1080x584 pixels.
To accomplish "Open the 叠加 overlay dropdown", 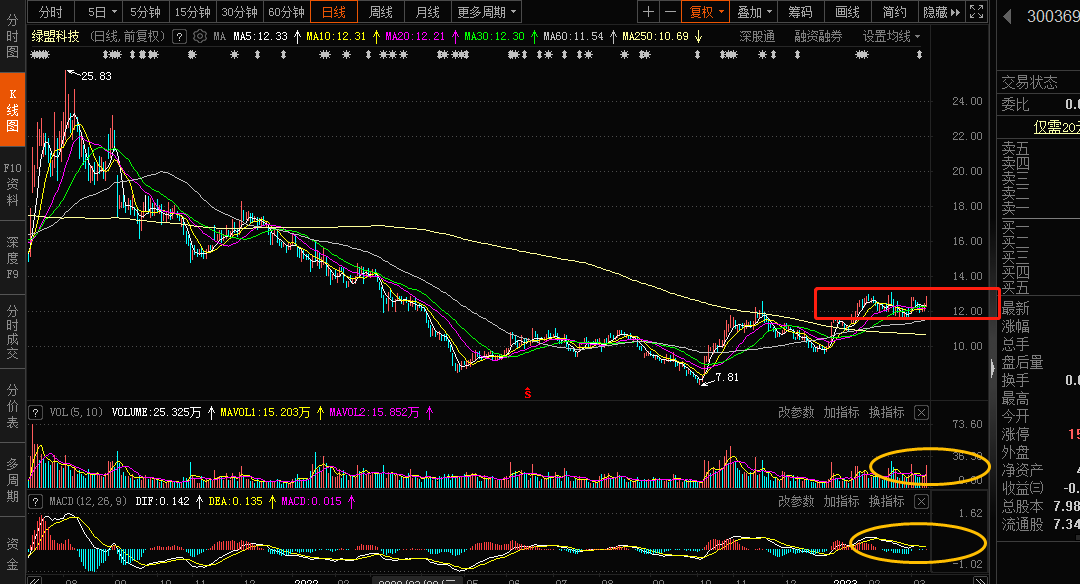I will (754, 12).
